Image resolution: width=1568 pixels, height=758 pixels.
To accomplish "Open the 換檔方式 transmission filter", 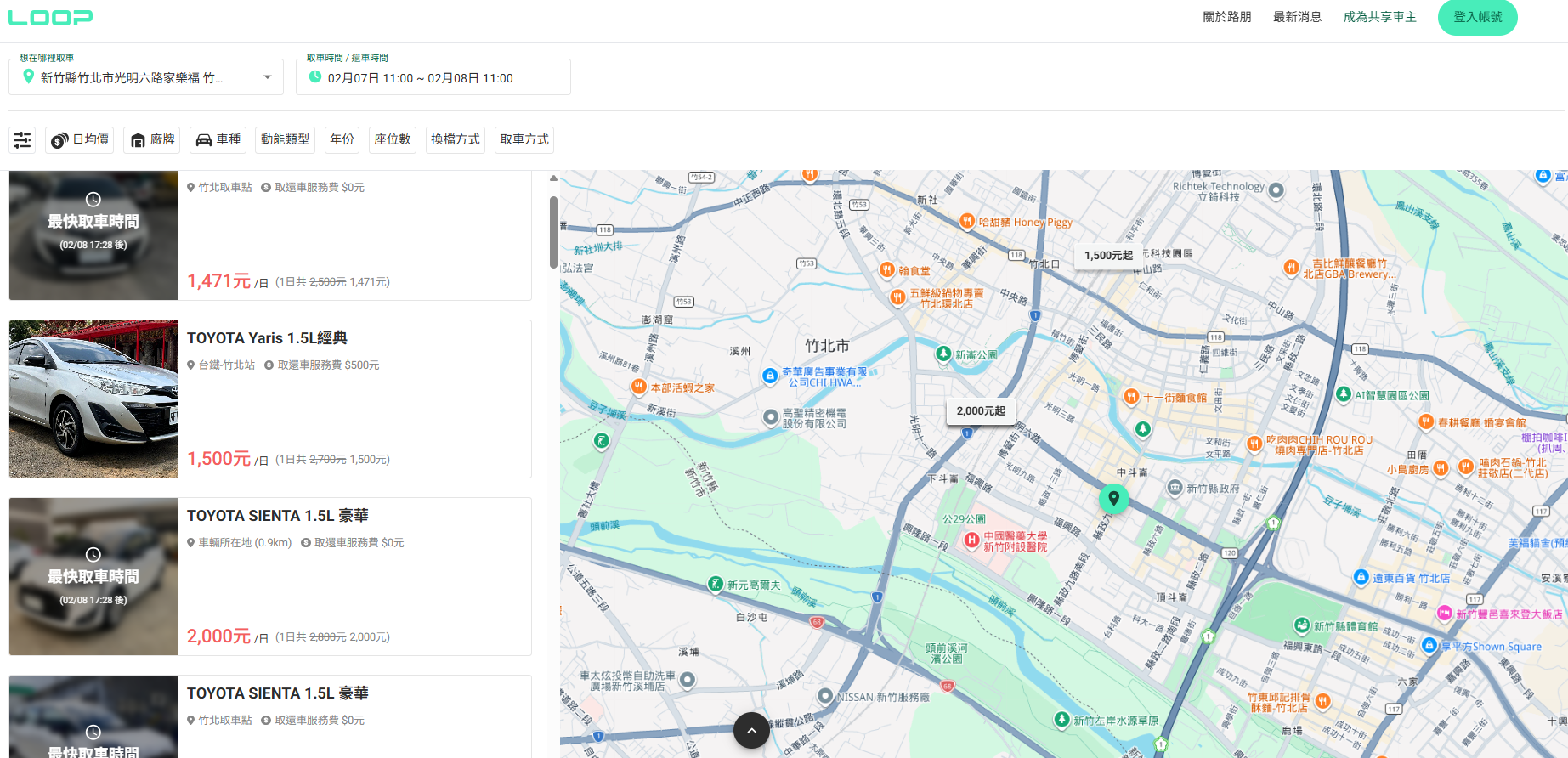I will tap(456, 140).
